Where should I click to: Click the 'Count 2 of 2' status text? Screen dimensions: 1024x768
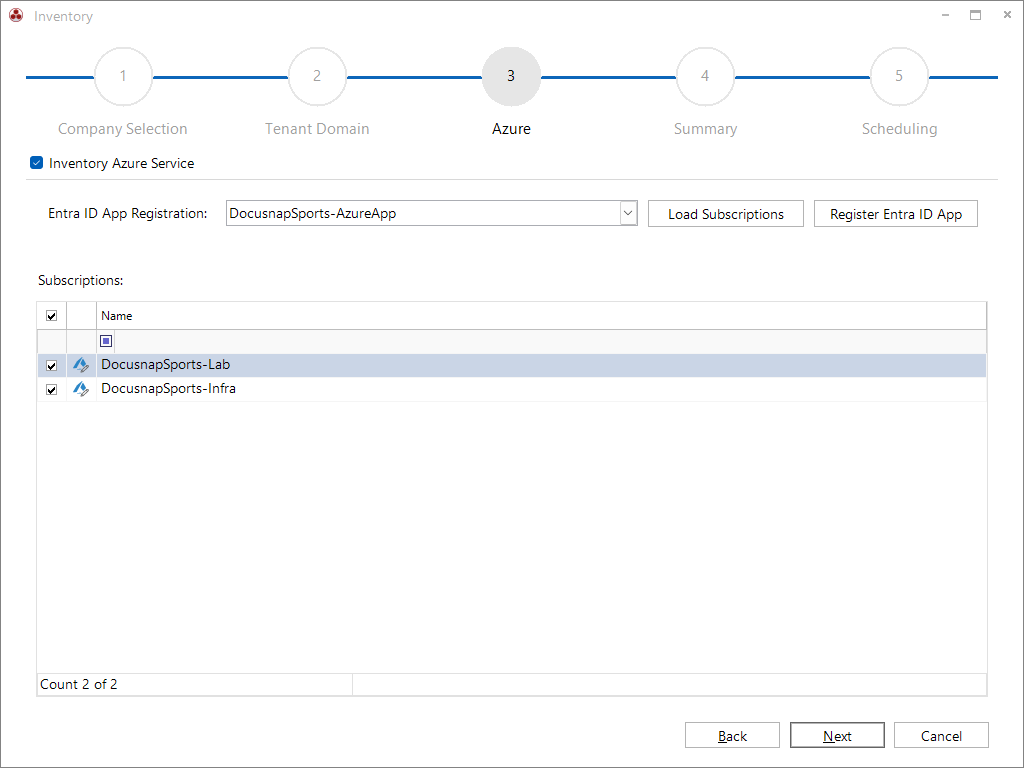pos(78,684)
